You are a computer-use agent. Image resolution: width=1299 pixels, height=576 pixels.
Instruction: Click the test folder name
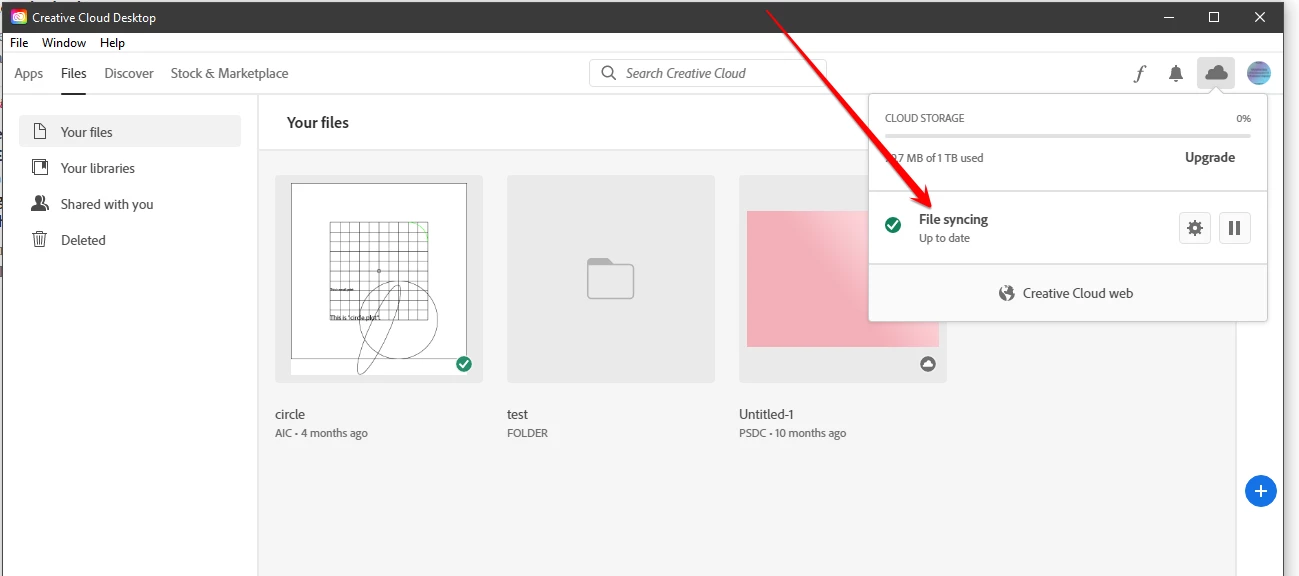tap(517, 414)
